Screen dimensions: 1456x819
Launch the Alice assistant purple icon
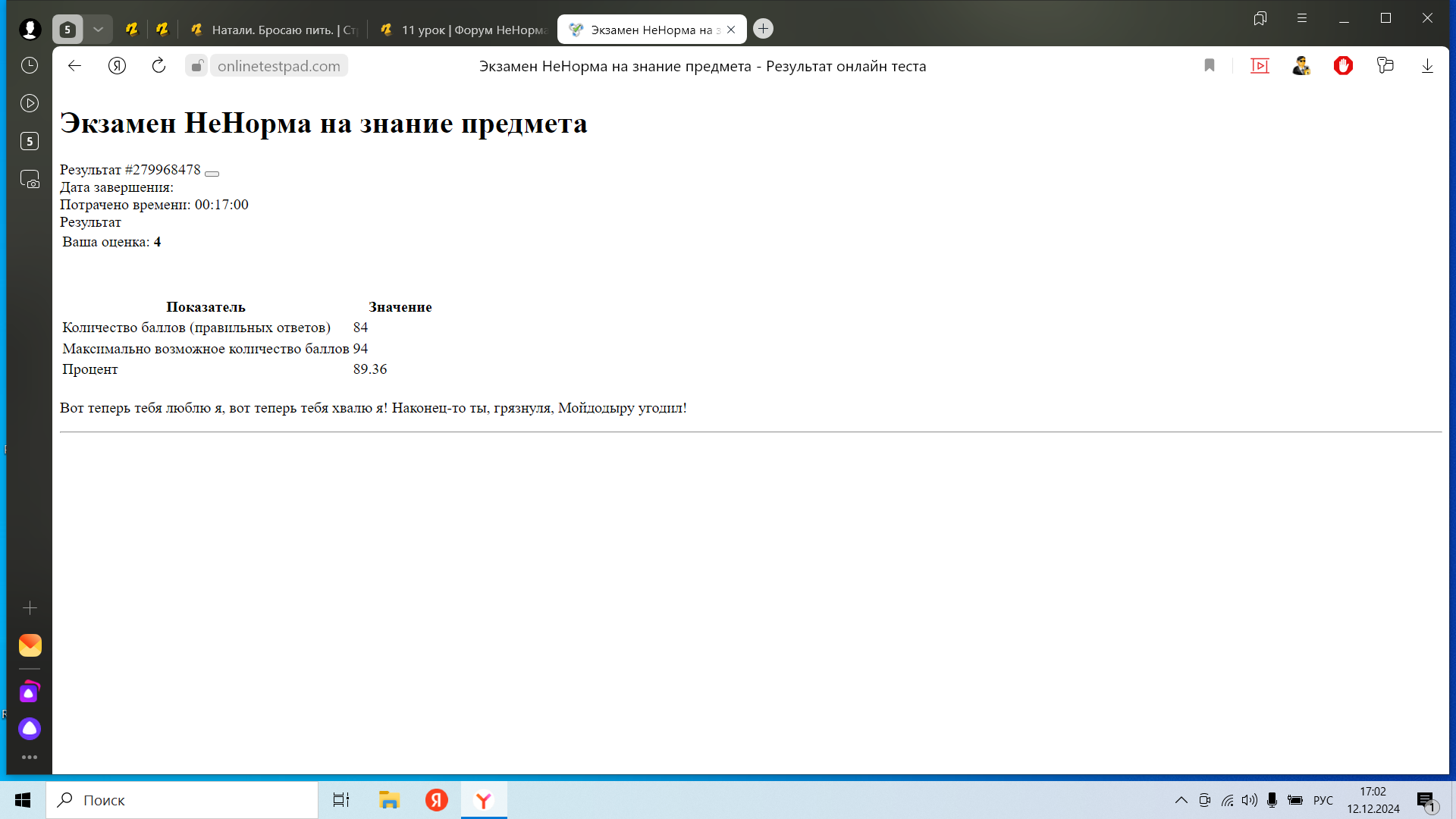(30, 729)
